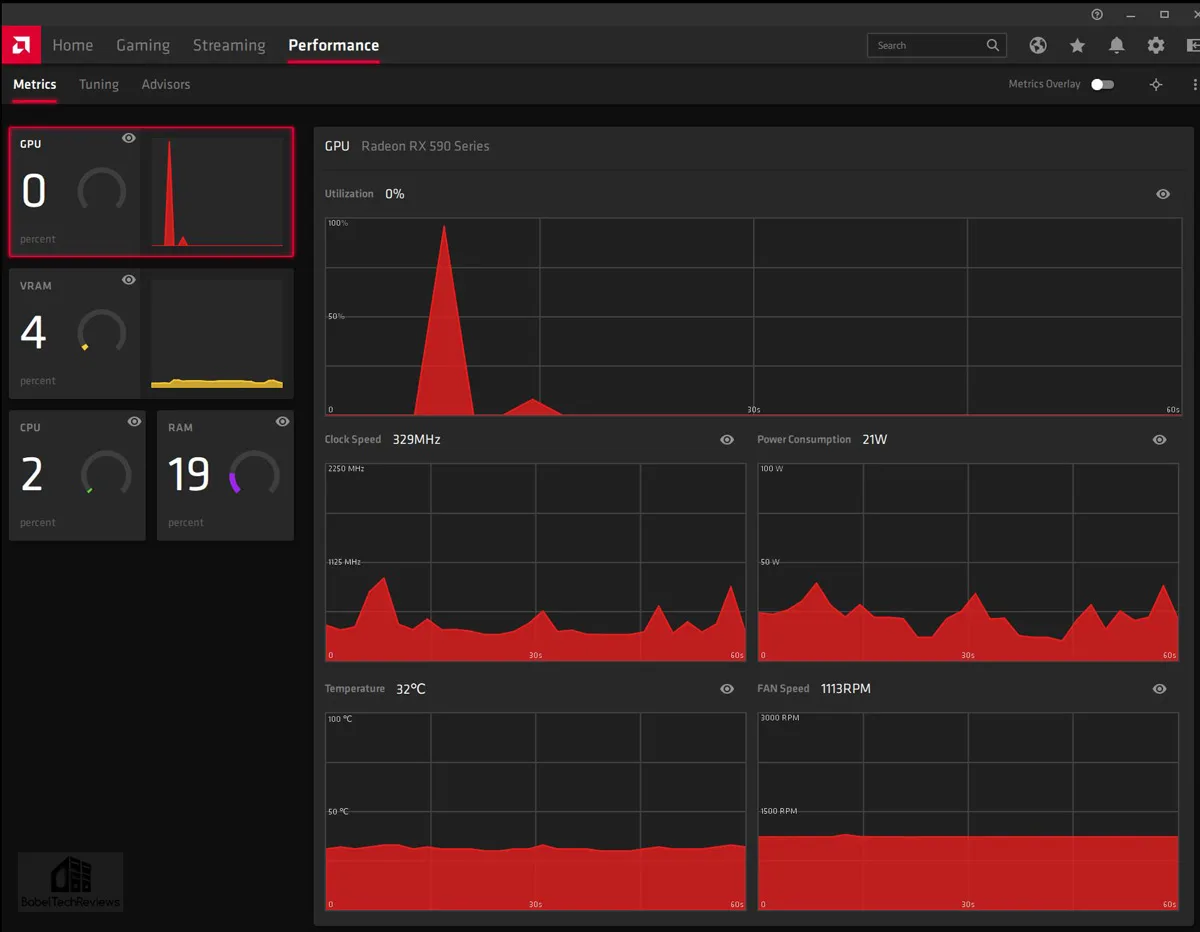Open the Advisors sub-tab
Viewport: 1200px width, 932px height.
pyautogui.click(x=166, y=85)
